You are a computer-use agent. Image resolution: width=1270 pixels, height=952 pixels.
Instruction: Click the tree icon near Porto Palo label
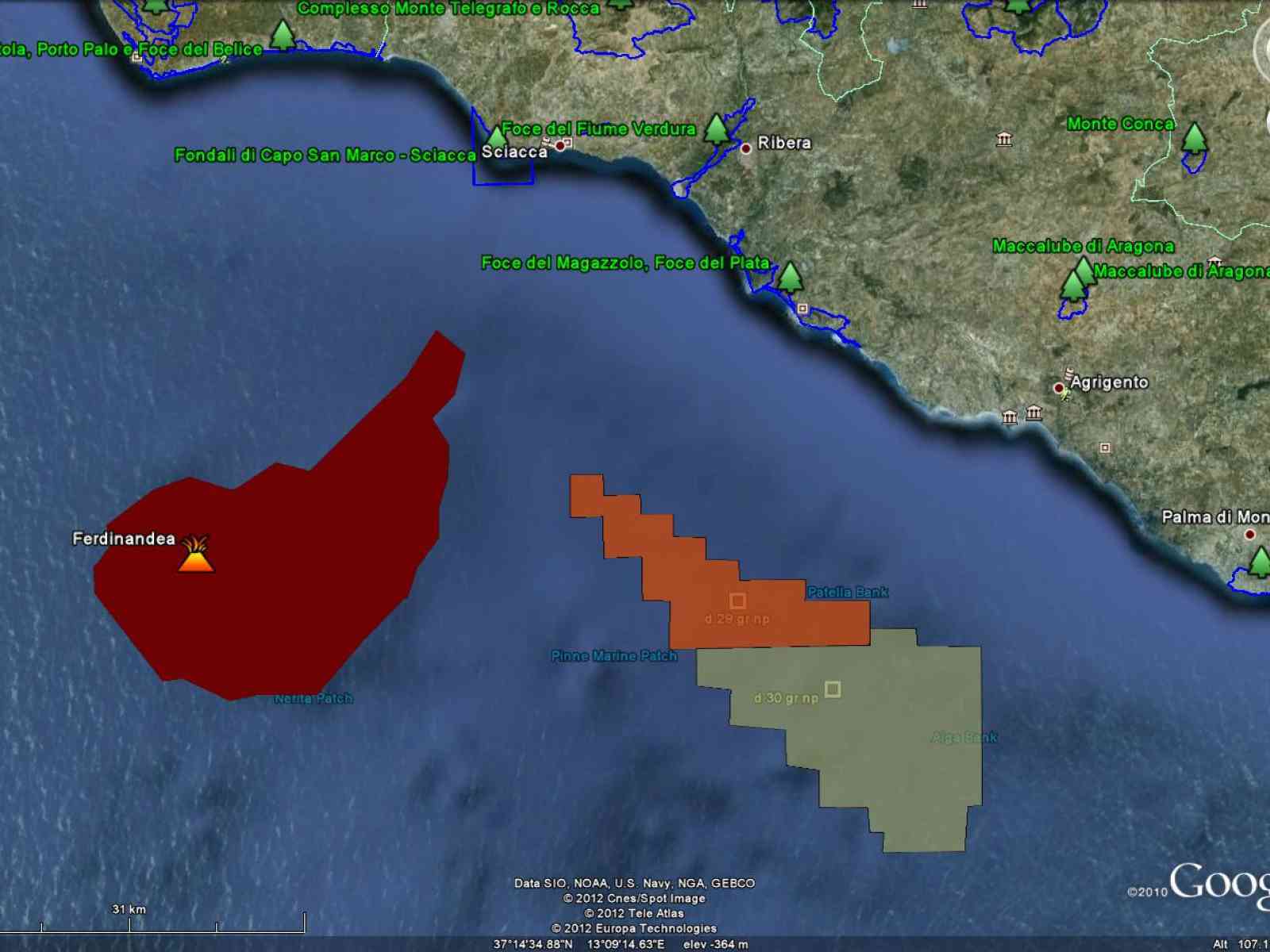282,35
